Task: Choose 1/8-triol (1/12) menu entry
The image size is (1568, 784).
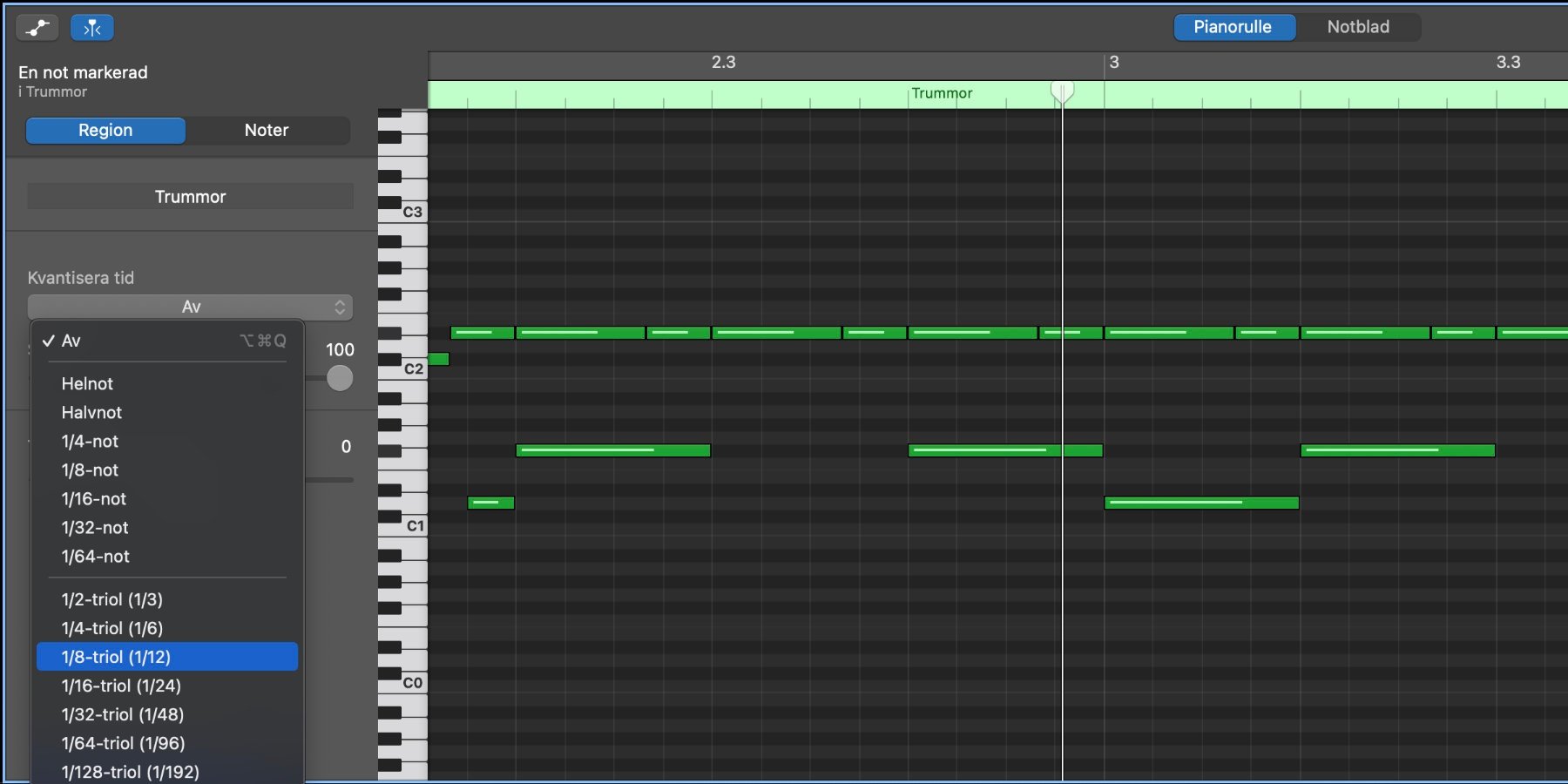Action: [116, 657]
